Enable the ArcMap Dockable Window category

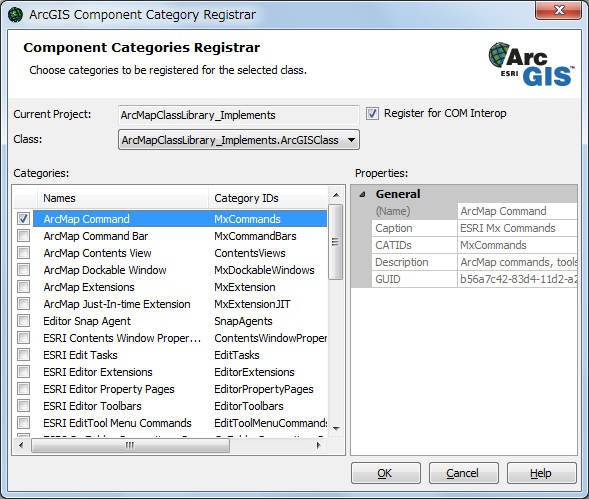click(x=23, y=270)
